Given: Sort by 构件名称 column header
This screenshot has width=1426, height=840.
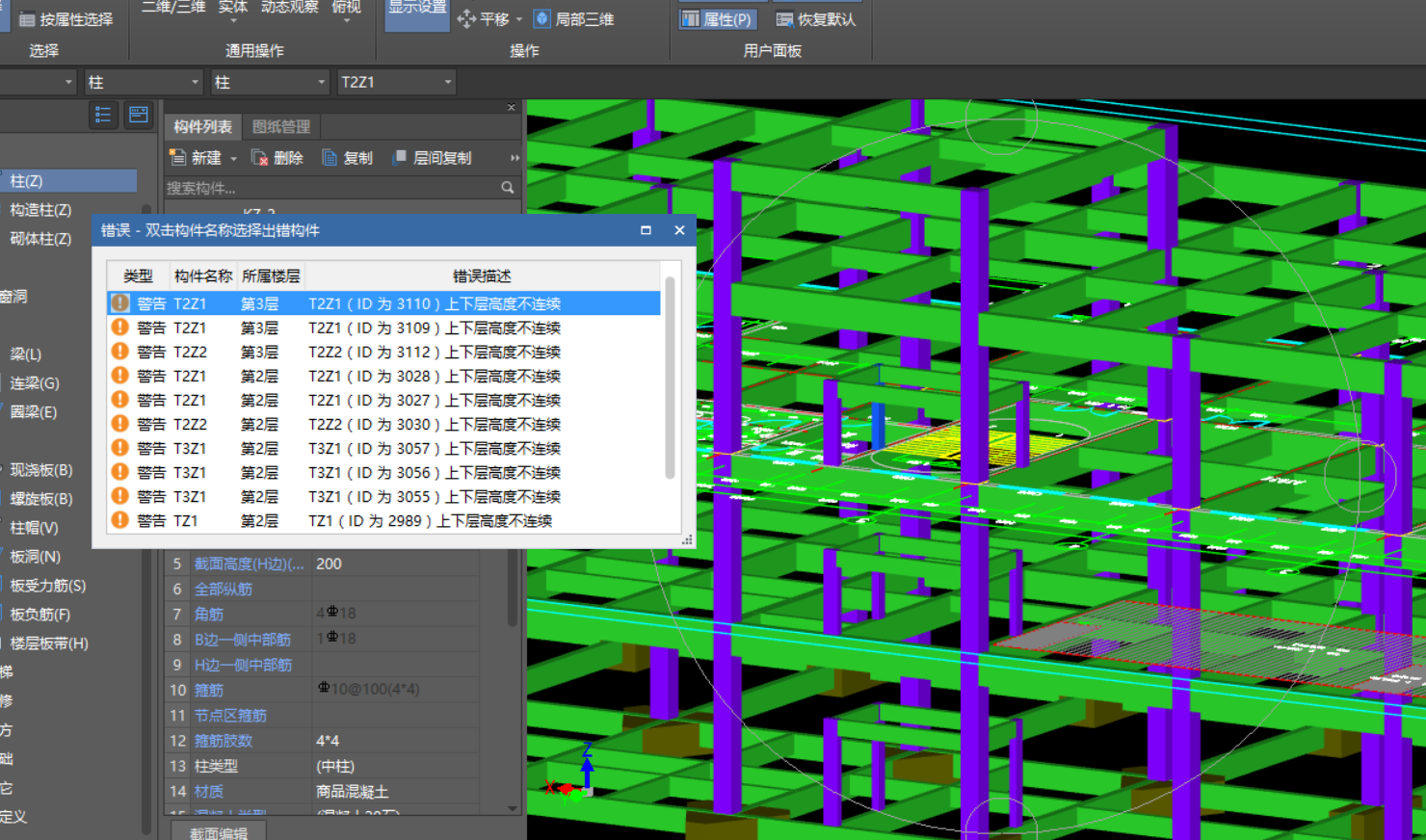Looking at the screenshot, I should (203, 276).
